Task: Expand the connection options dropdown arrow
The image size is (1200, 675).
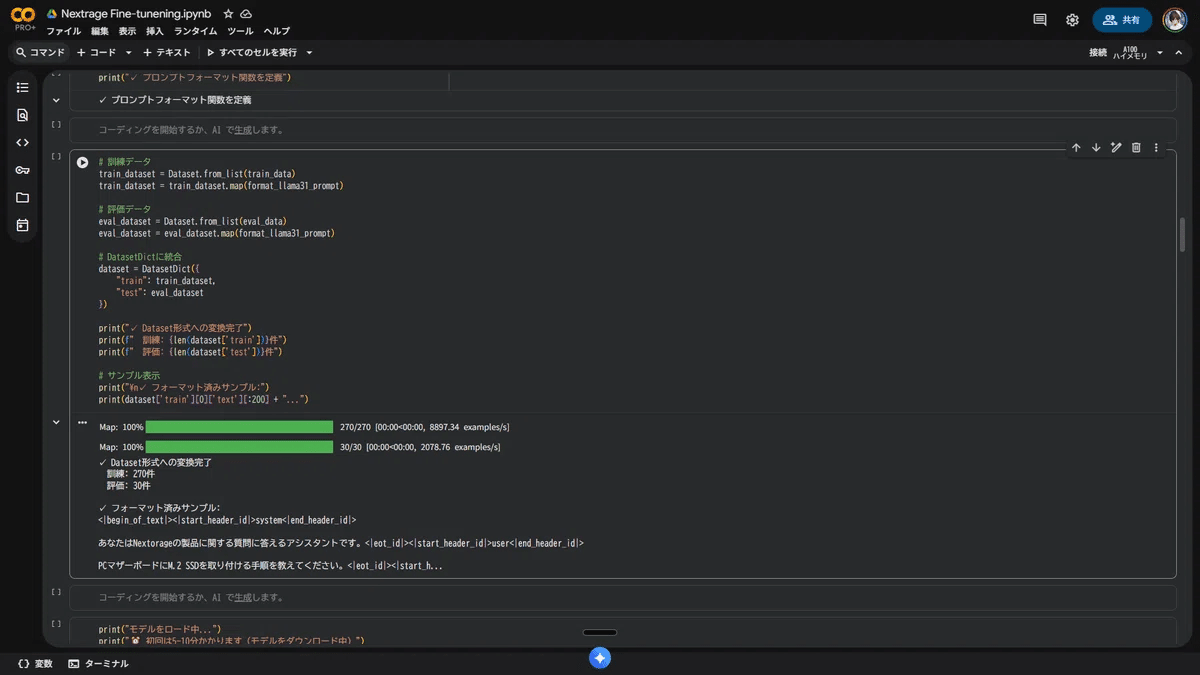Action: tap(1160, 52)
